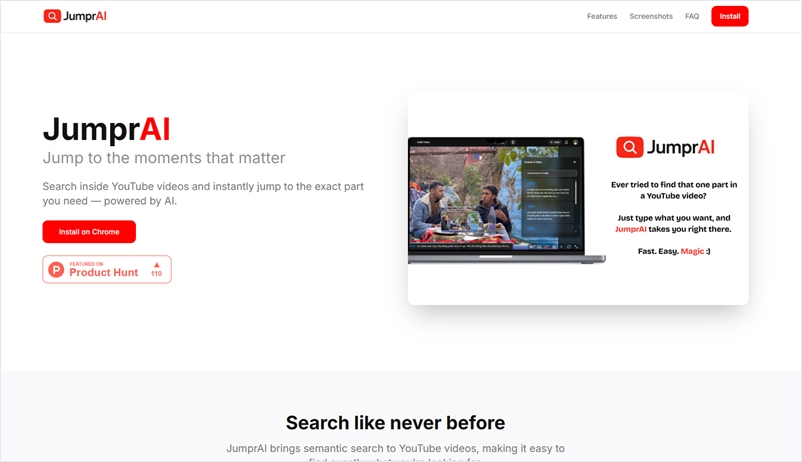Click the Product Hunt upvote triangle icon
The width and height of the screenshot is (802, 462).
tap(156, 265)
